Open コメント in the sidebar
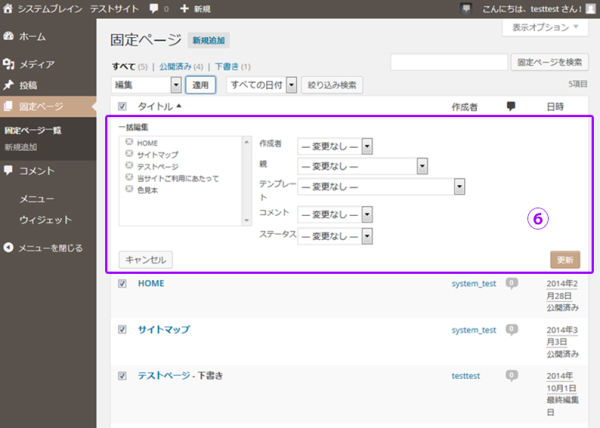Screen dimensions: 600x428 coord(36,170)
